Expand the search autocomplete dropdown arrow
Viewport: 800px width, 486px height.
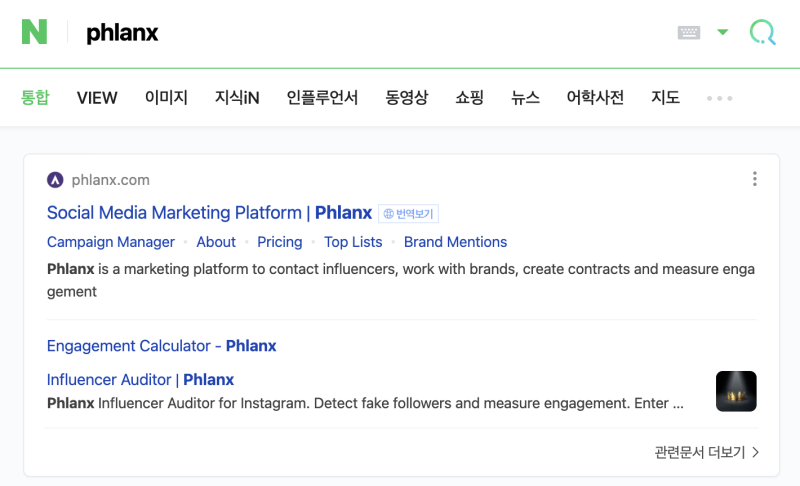tap(722, 32)
